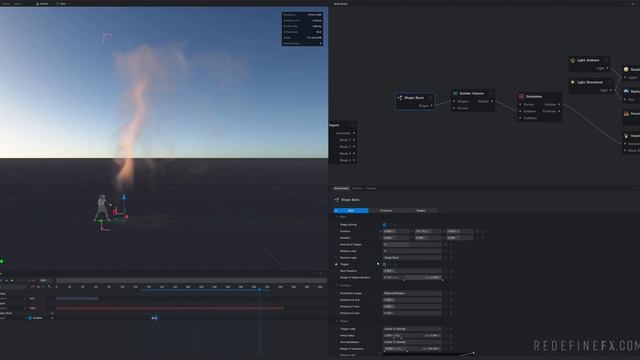The image size is (640, 360).
Task: Click the Random seed field
Action: coord(412,251)
